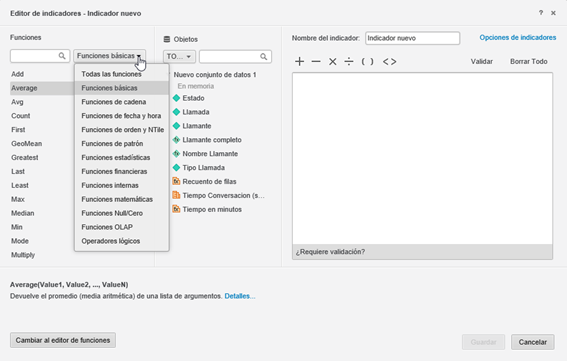Image resolution: width=567 pixels, height=361 pixels.
Task: Insert the plus operator into formula
Action: pos(299,61)
